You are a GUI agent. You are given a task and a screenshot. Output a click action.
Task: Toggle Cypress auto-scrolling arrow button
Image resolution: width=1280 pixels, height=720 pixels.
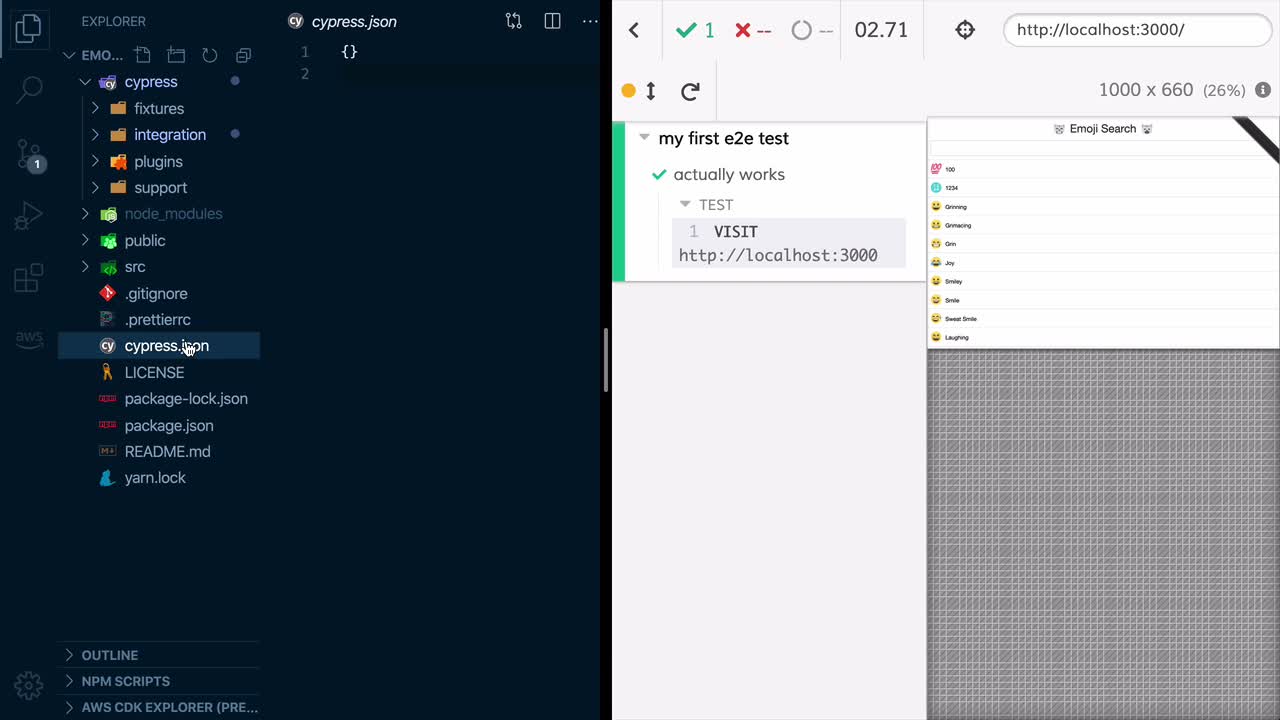click(651, 91)
